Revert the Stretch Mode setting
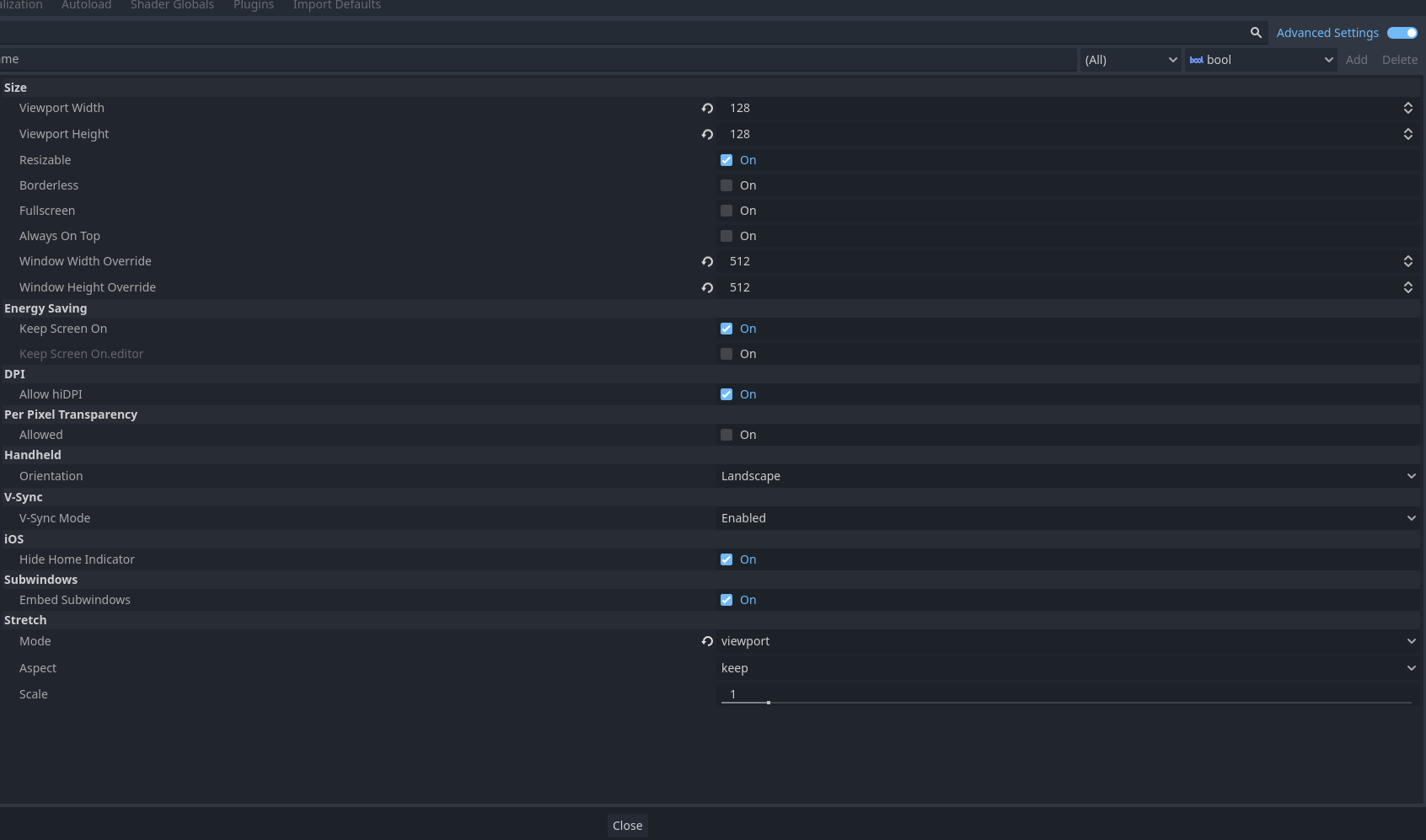 coord(707,641)
